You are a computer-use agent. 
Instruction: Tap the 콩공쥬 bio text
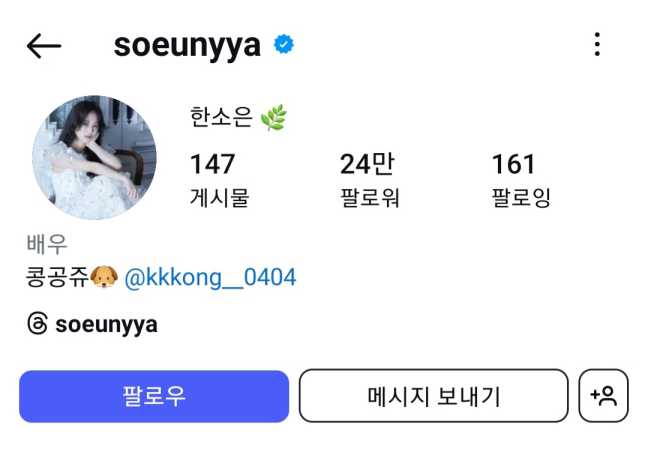57,276
